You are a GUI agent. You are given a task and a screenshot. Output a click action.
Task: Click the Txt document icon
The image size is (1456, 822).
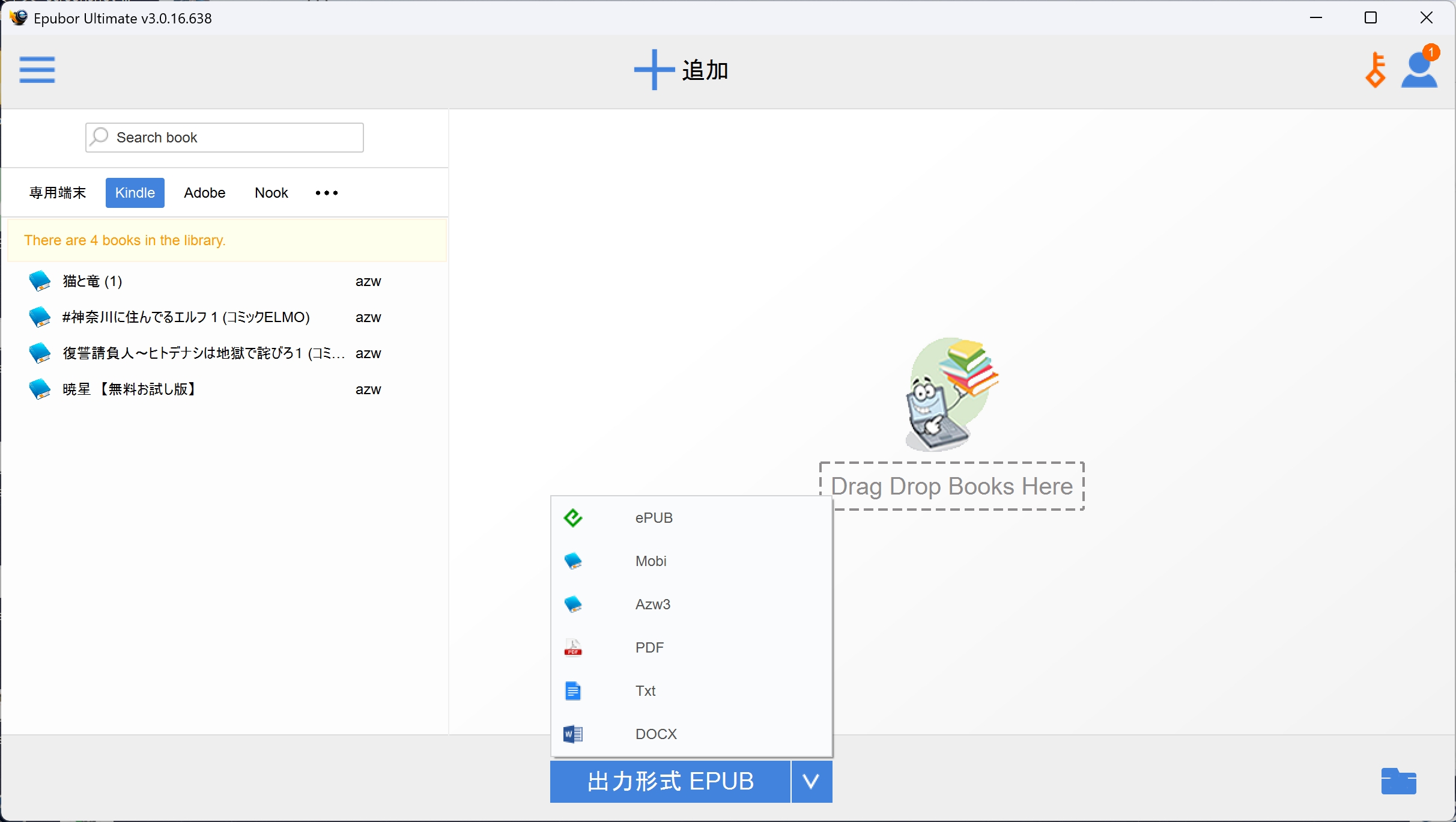573,691
